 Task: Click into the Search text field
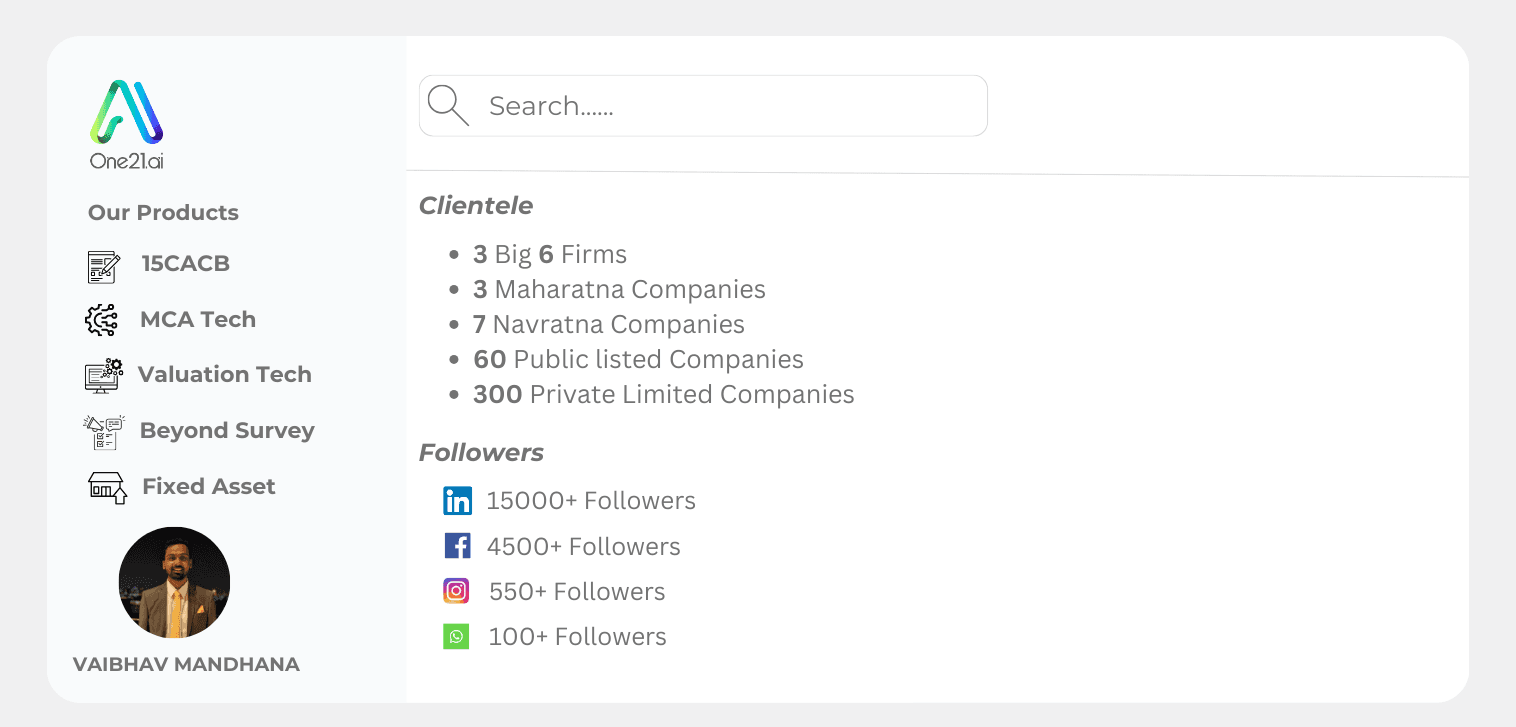[x=703, y=105]
